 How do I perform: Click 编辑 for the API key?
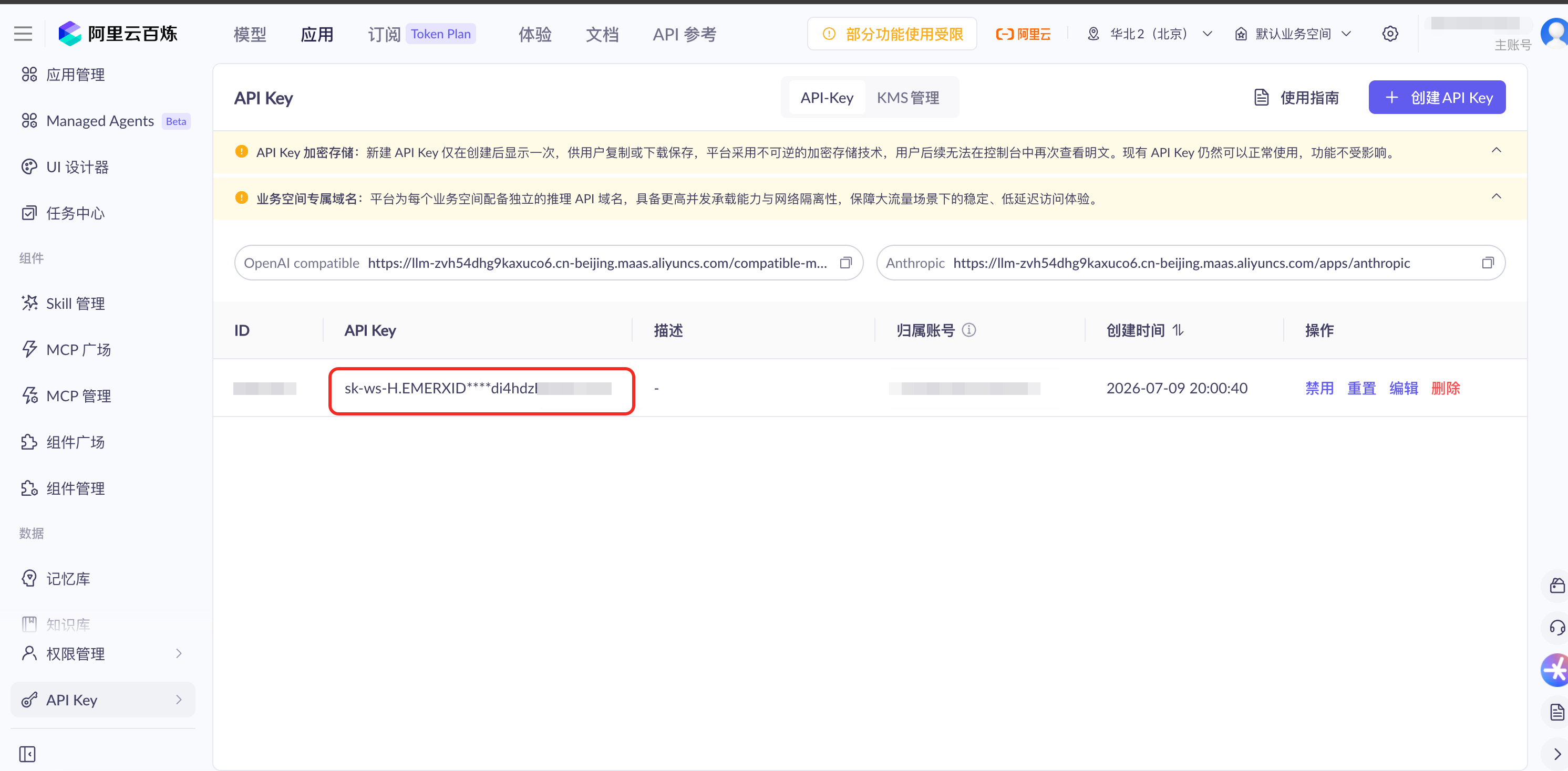pyautogui.click(x=1404, y=388)
